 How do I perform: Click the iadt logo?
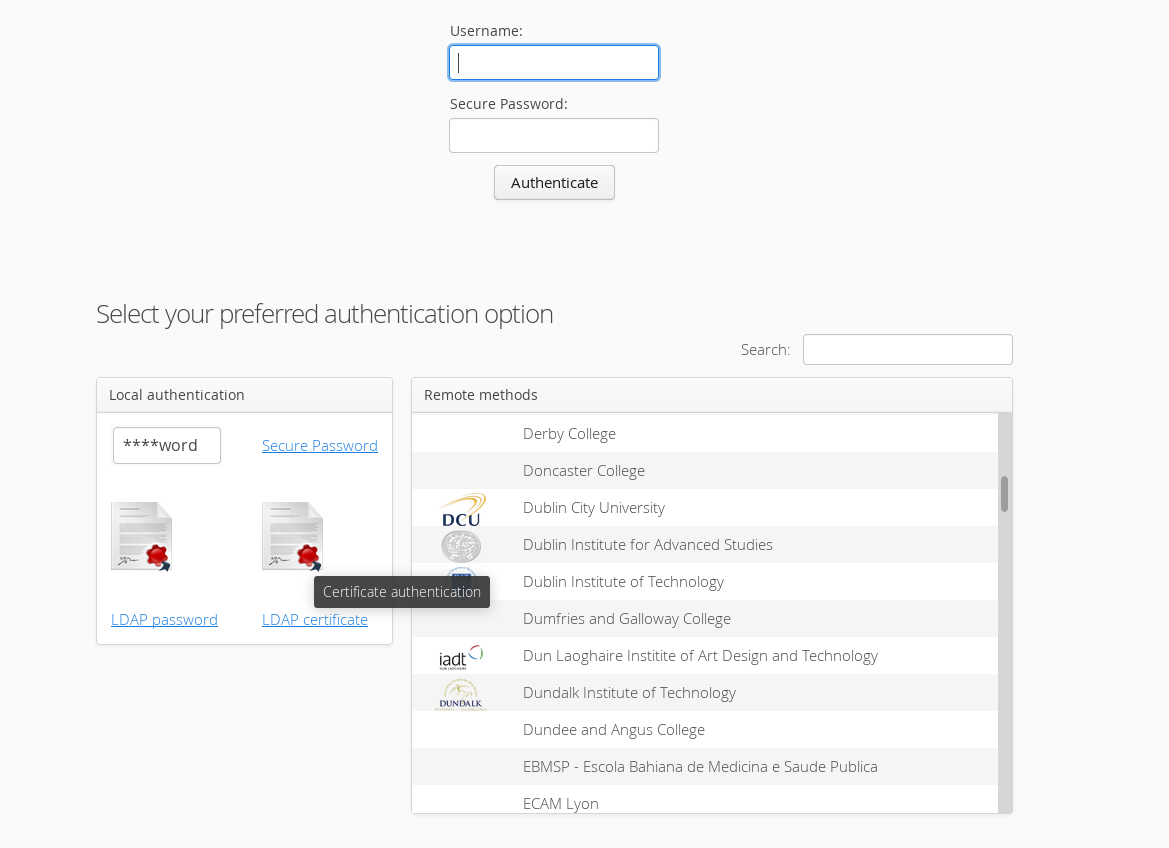(461, 657)
